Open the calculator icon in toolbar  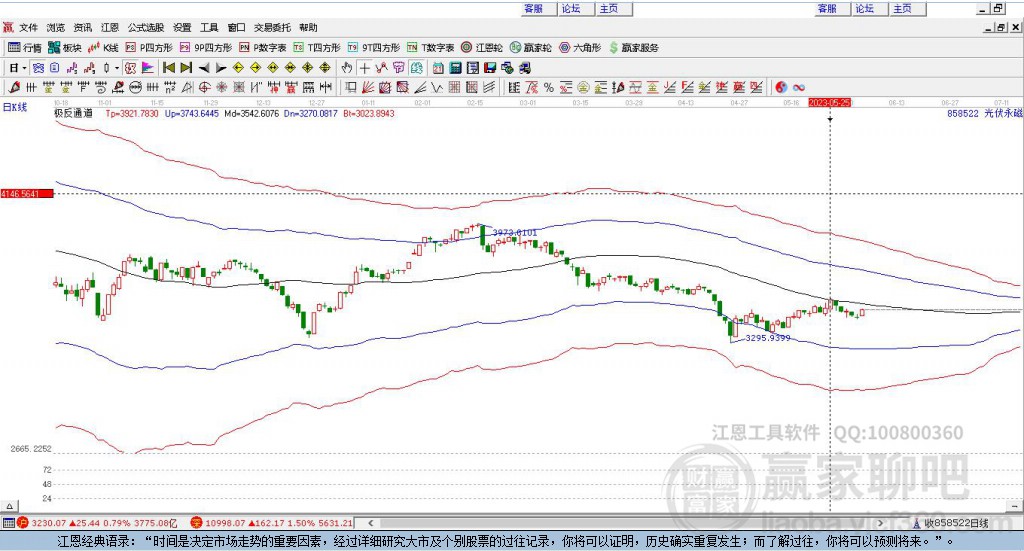click(455, 68)
